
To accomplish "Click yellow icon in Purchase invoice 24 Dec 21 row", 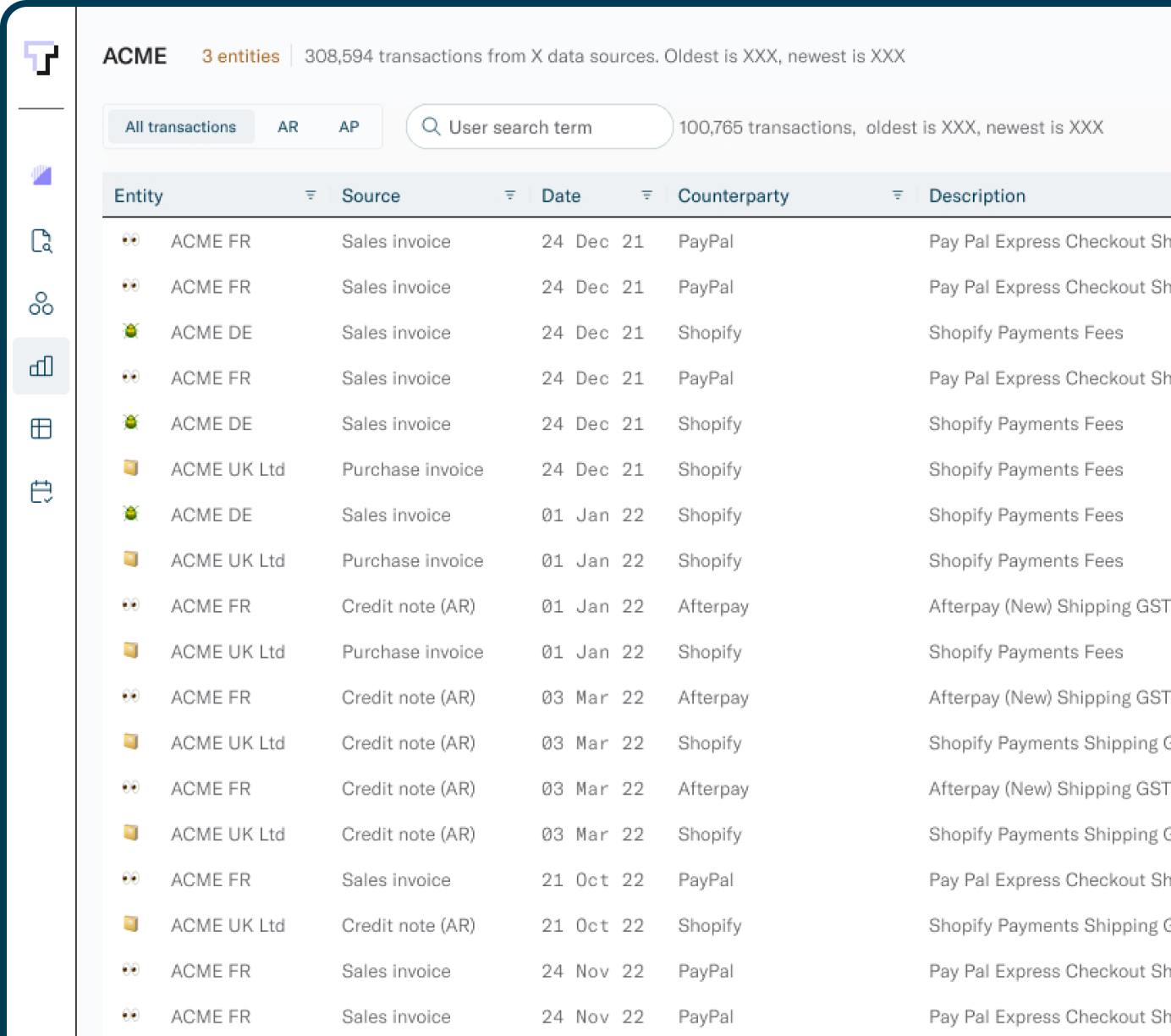I will [130, 467].
